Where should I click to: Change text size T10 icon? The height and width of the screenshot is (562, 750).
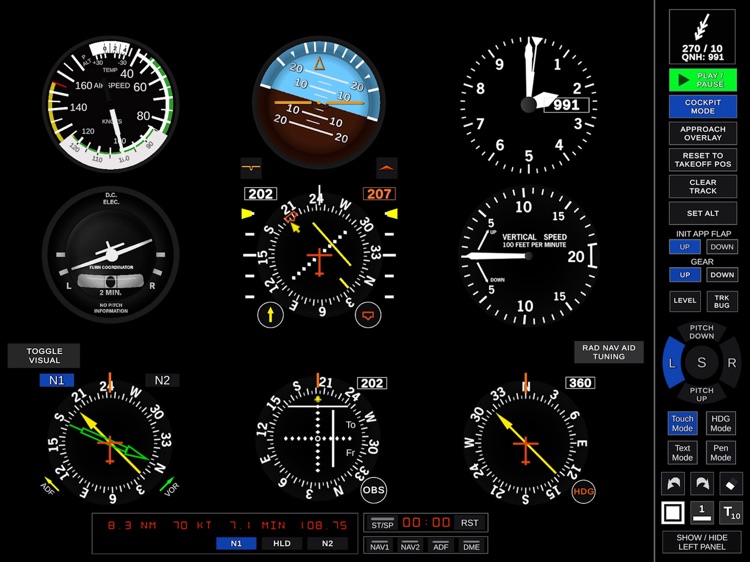730,513
